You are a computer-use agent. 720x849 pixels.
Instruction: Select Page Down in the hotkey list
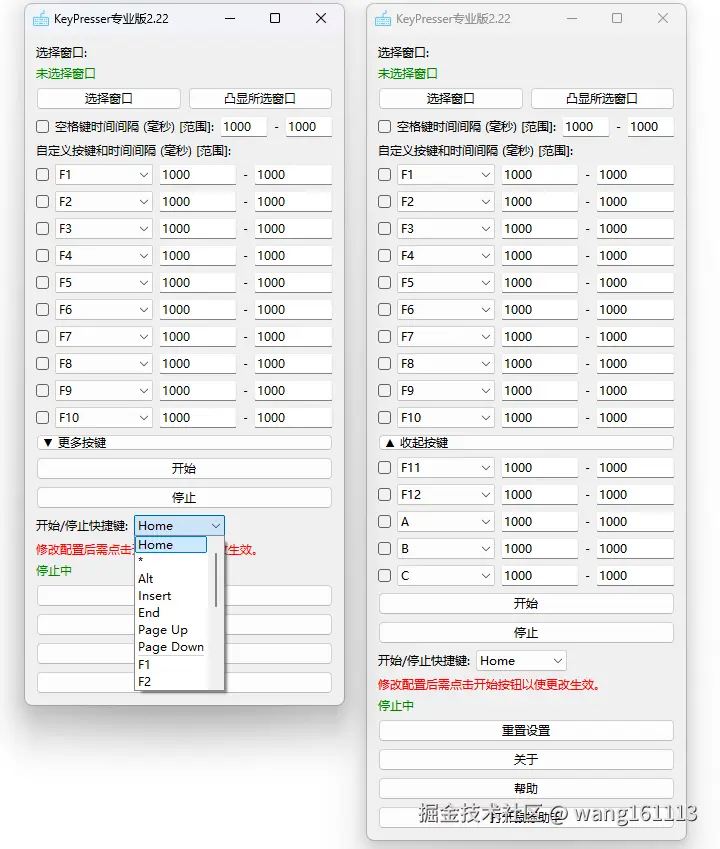tap(171, 647)
